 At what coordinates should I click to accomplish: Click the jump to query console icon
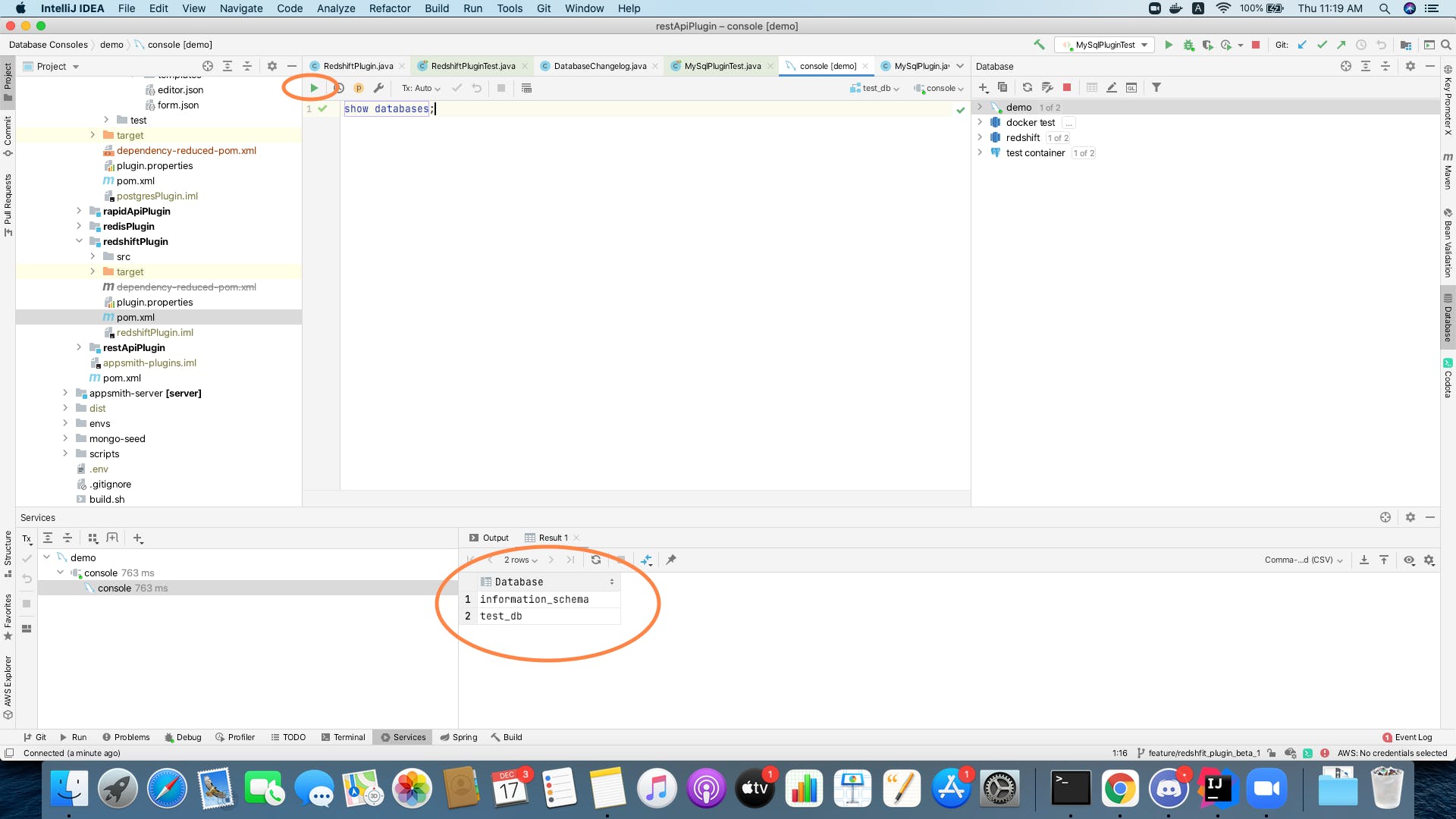pos(1131,87)
